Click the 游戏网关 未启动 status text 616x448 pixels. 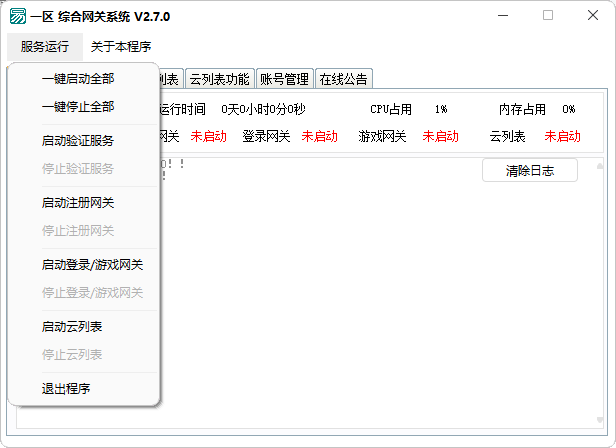click(440, 136)
